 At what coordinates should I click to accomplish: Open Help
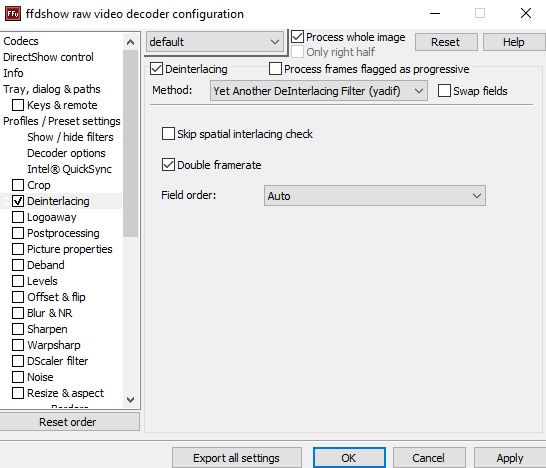(x=514, y=42)
